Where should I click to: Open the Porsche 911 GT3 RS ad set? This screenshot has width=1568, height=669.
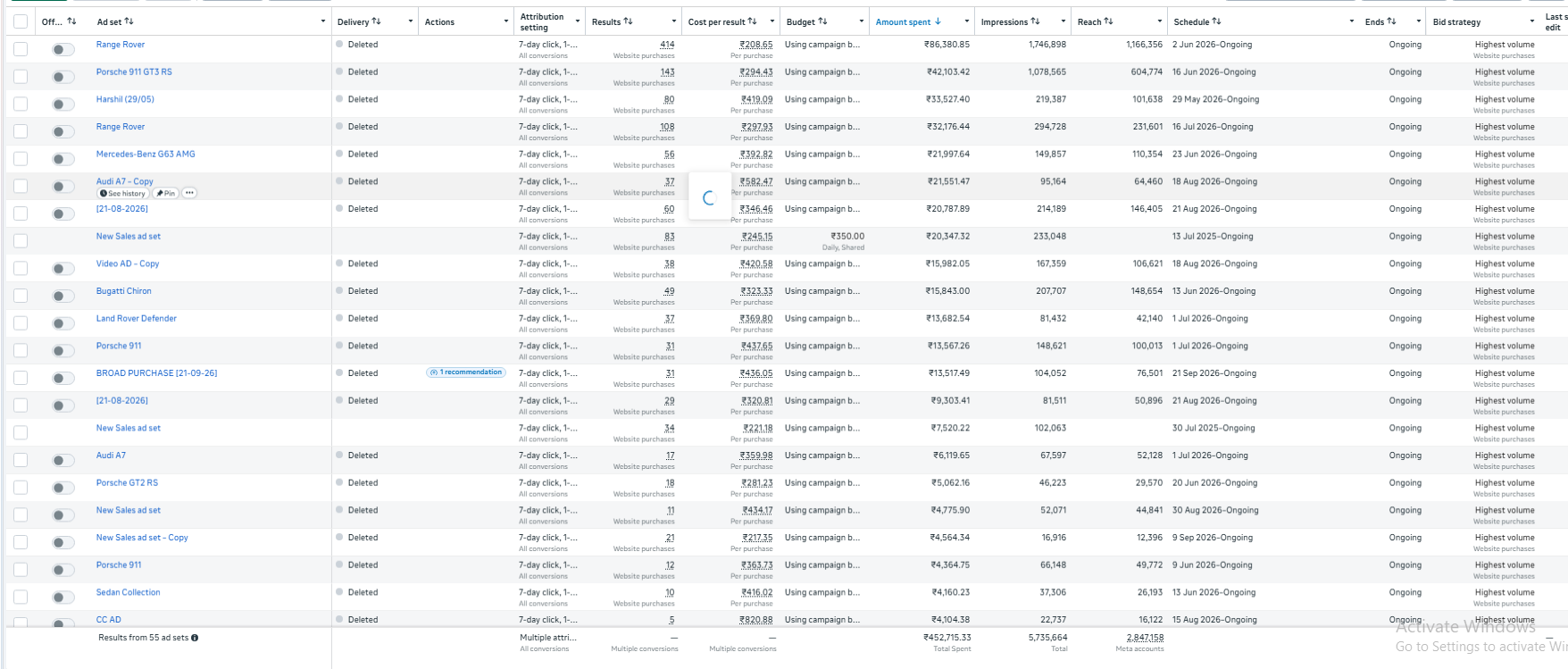click(134, 72)
